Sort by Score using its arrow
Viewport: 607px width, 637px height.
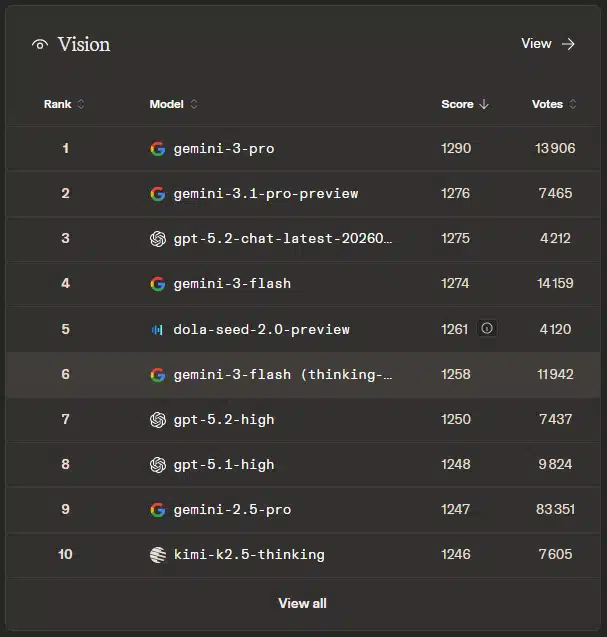pyautogui.click(x=484, y=104)
